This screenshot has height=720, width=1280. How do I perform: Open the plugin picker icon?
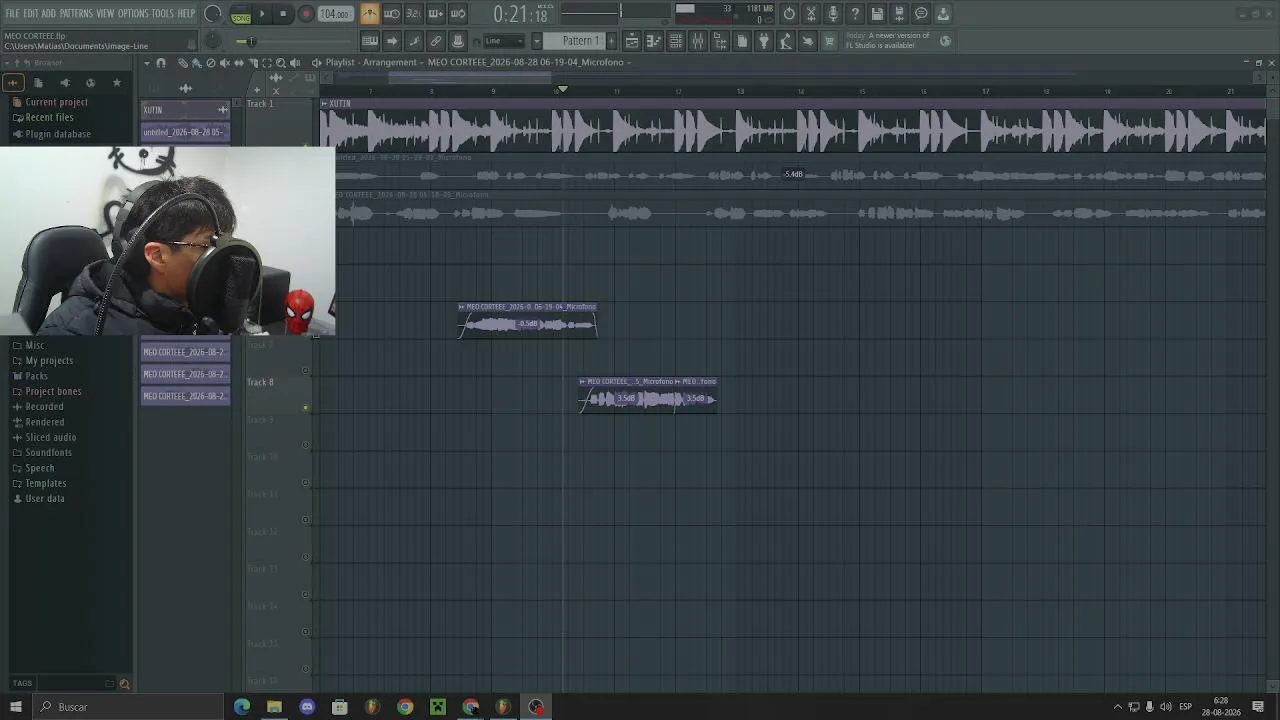pyautogui.click(x=764, y=41)
